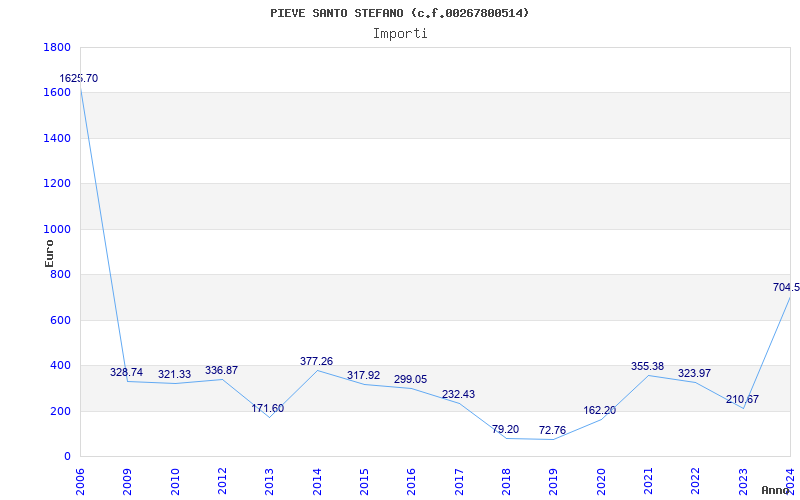Viewport: 800px width, 500px height.
Task: Click the data label 210.67
Action: click(742, 399)
